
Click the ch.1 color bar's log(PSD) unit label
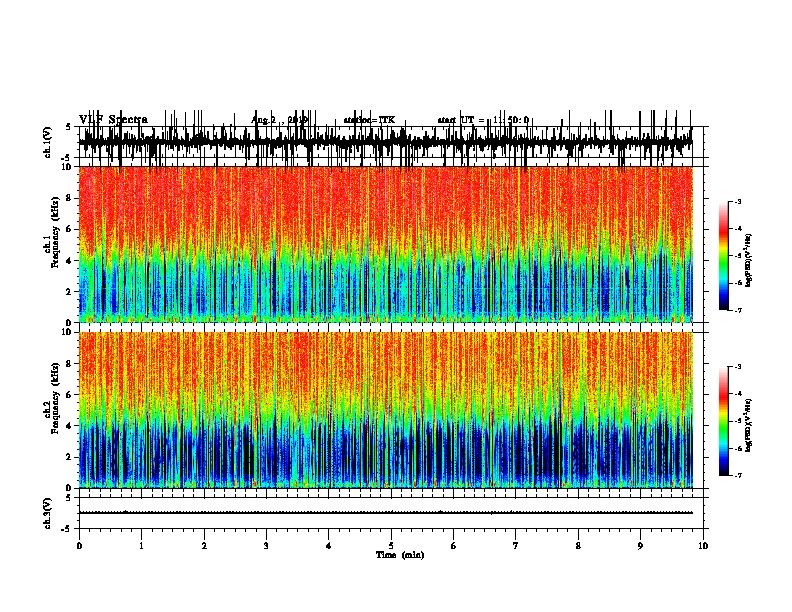click(x=748, y=260)
